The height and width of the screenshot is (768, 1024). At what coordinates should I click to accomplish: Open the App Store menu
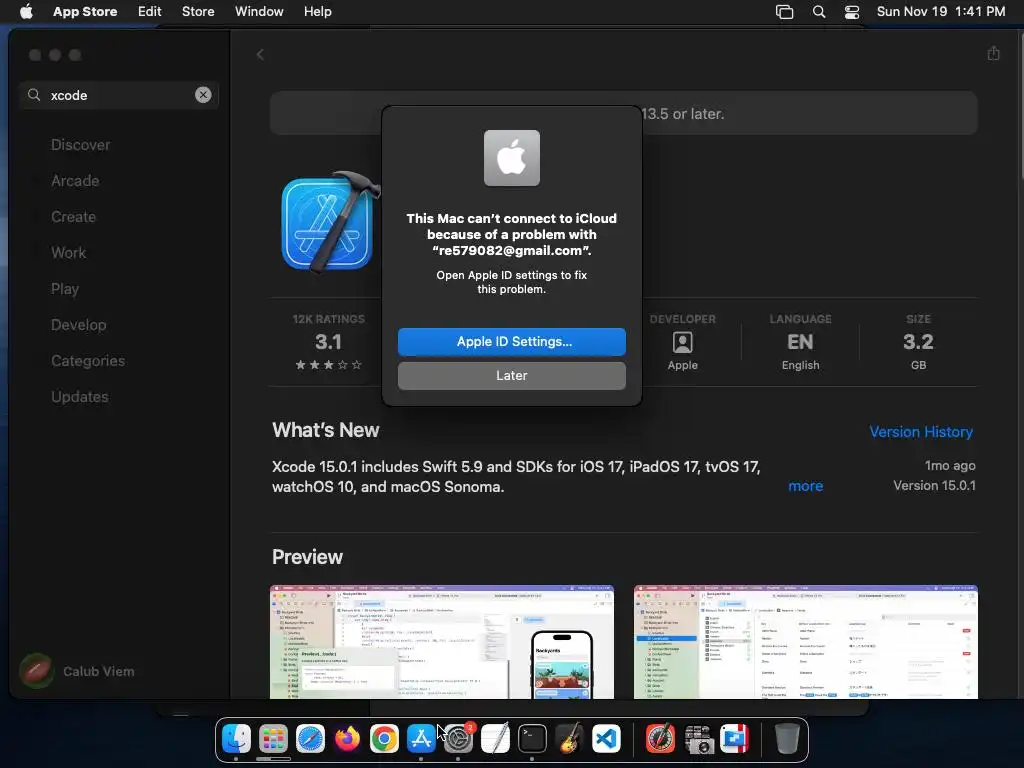point(85,11)
